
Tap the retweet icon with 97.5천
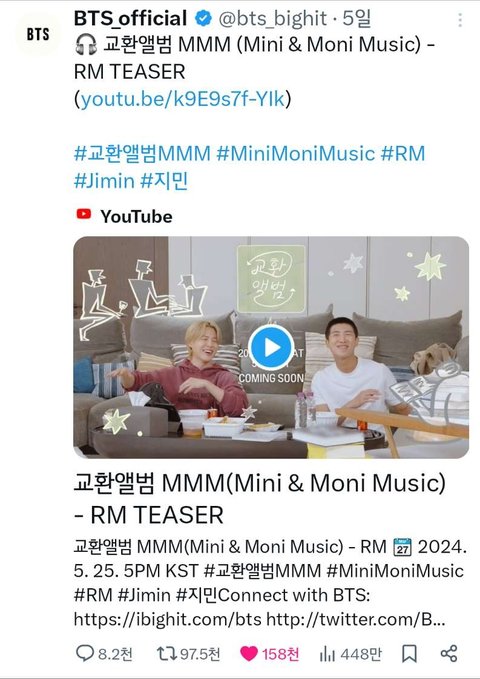click(x=166, y=653)
